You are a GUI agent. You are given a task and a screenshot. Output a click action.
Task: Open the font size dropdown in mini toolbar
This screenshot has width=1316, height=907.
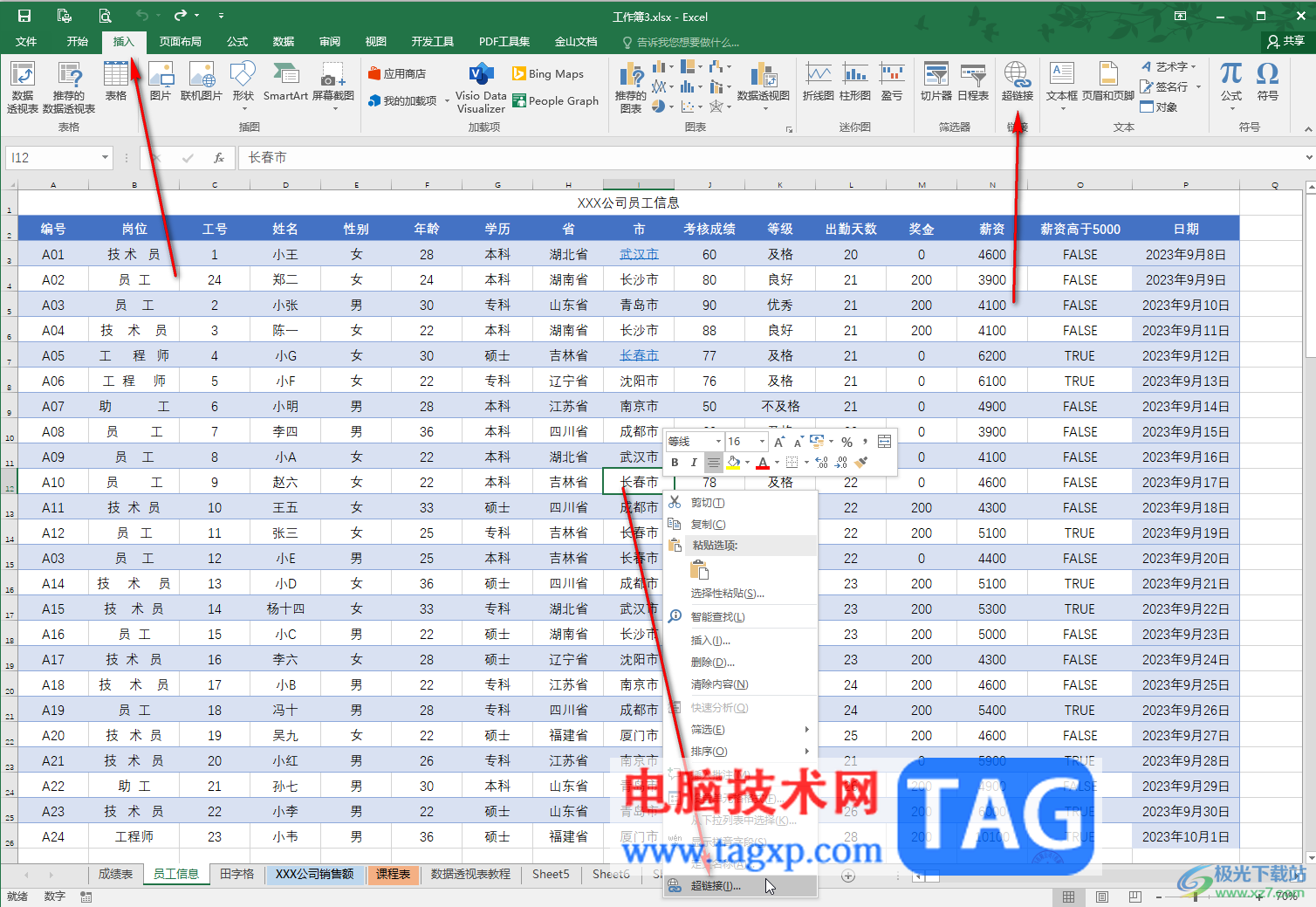763,442
